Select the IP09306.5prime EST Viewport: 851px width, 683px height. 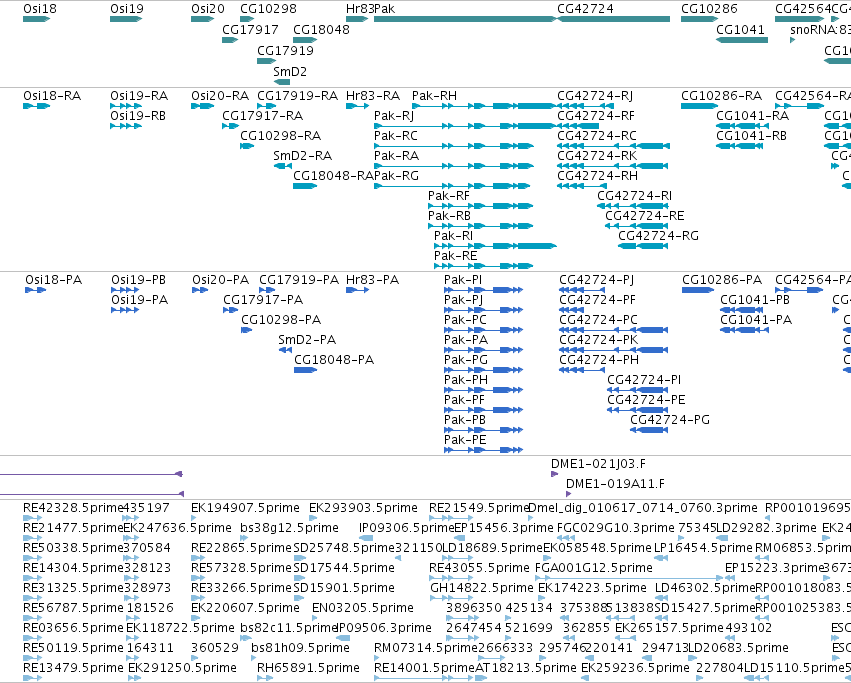[366, 538]
